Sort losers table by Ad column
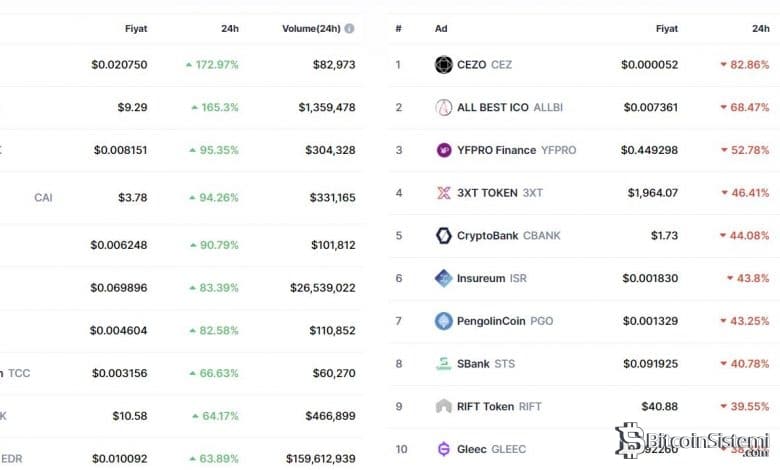 (441, 29)
